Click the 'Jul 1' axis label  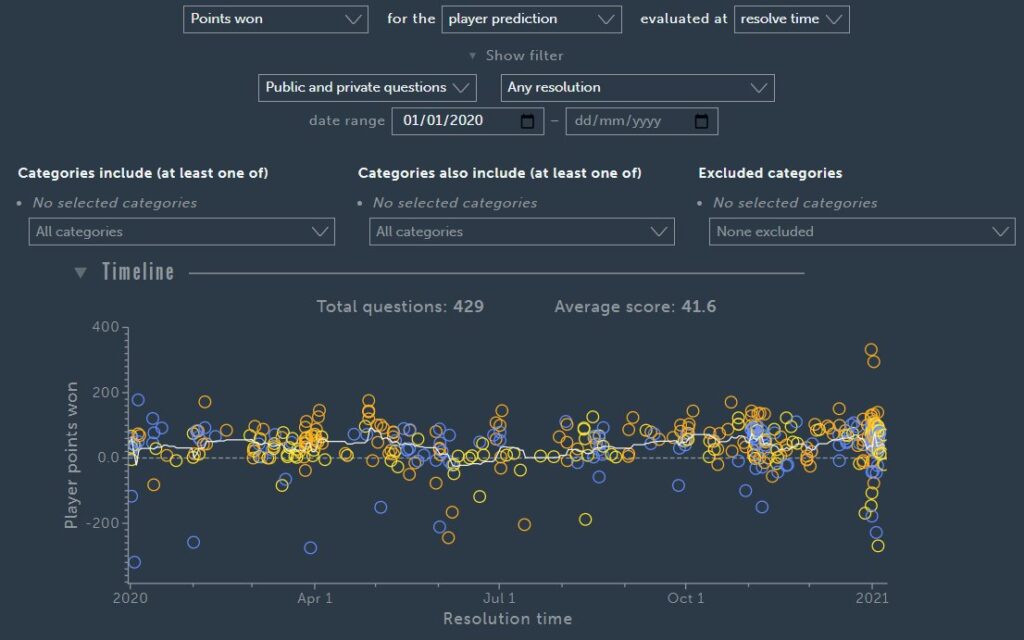coord(500,598)
